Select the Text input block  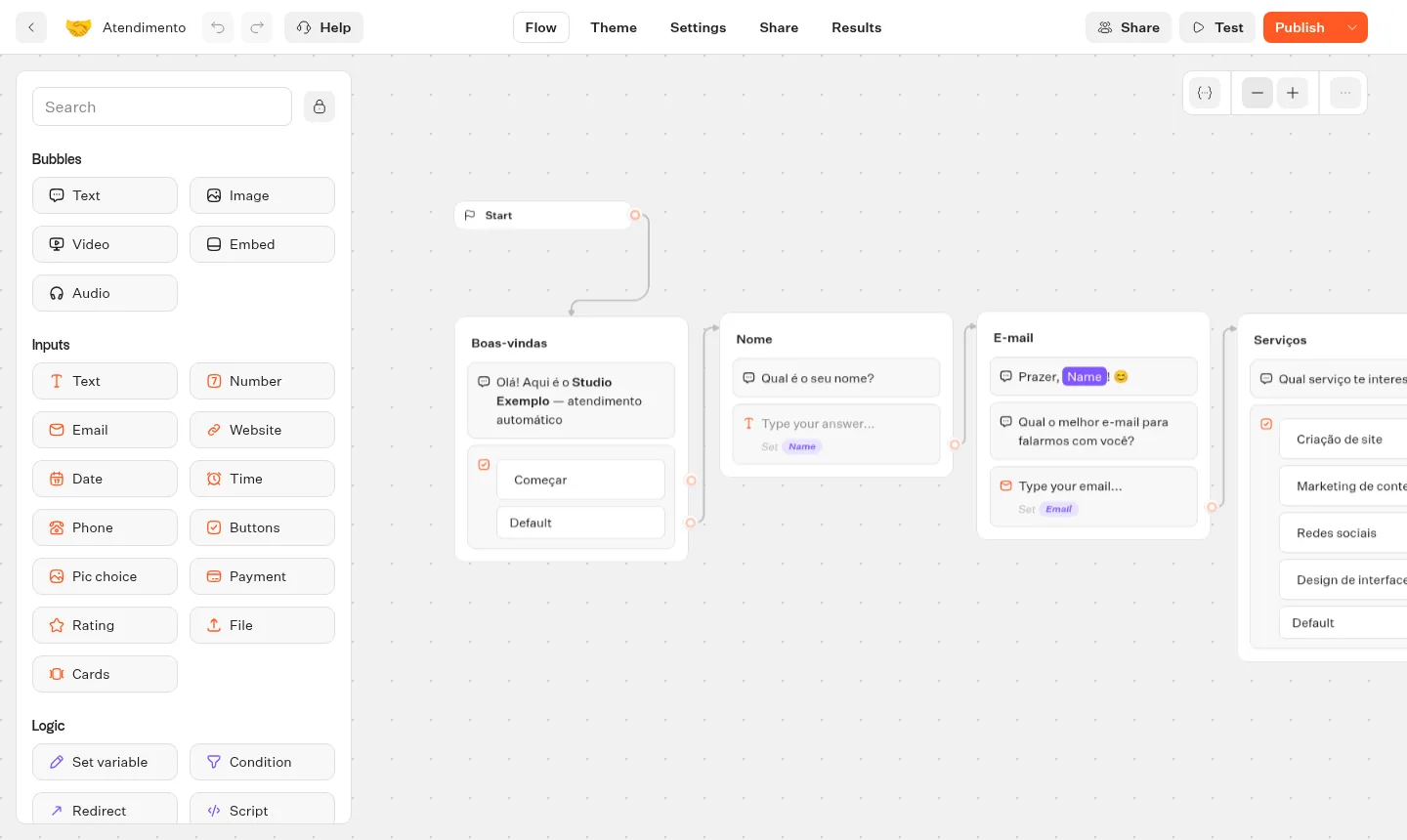(105, 381)
